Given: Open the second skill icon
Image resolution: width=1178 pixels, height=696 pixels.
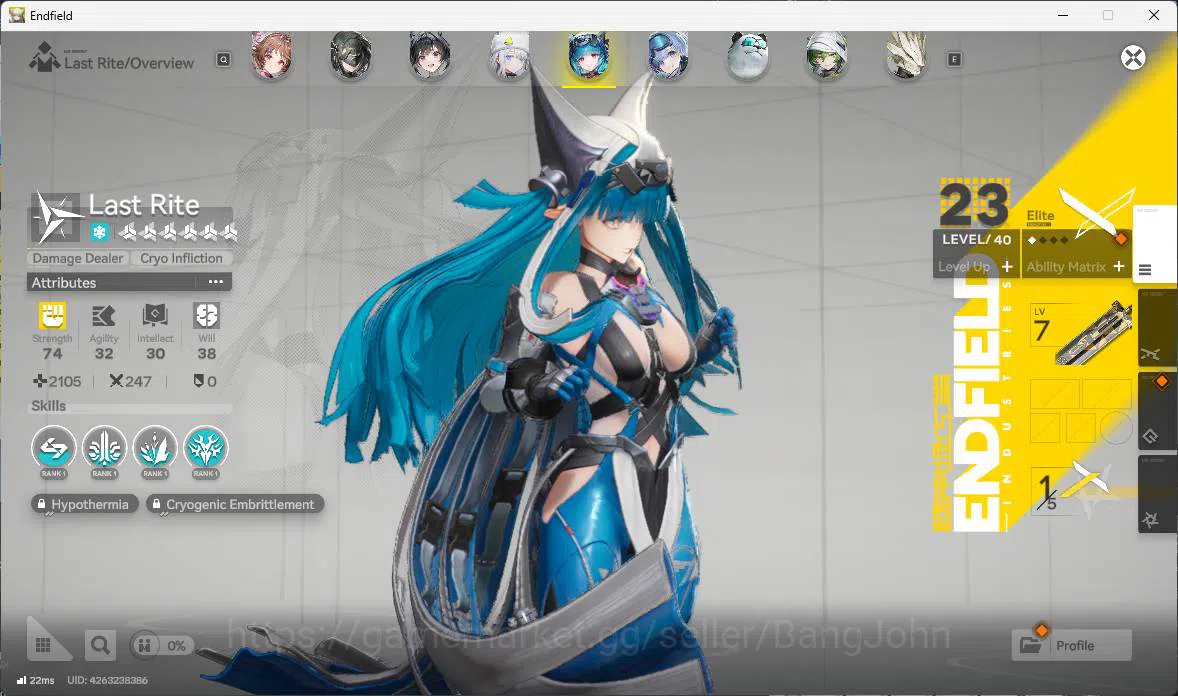Looking at the screenshot, I should pyautogui.click(x=104, y=448).
